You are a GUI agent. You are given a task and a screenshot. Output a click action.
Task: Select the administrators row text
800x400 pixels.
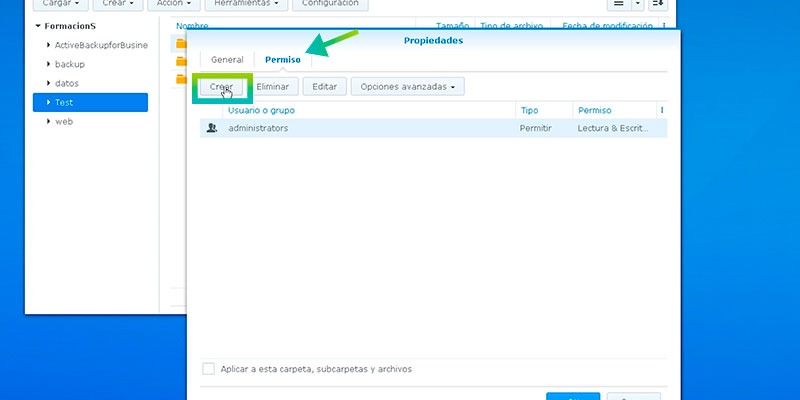point(258,128)
